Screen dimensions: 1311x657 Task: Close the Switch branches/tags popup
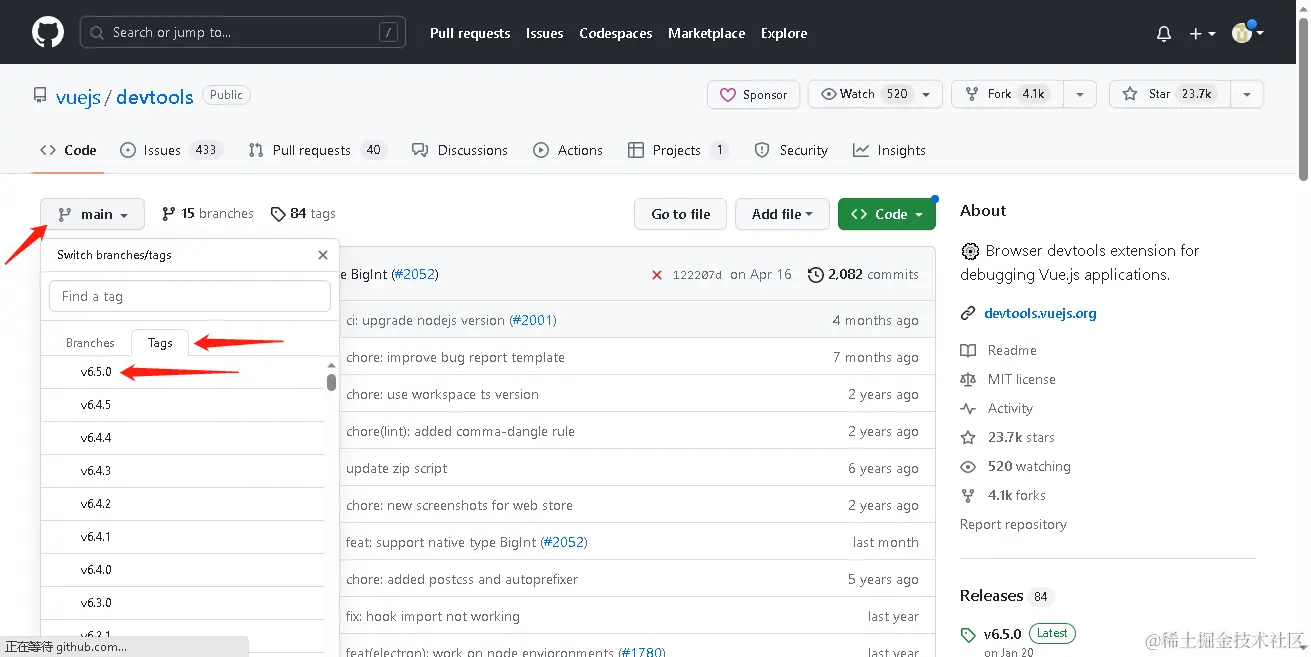pyautogui.click(x=323, y=255)
